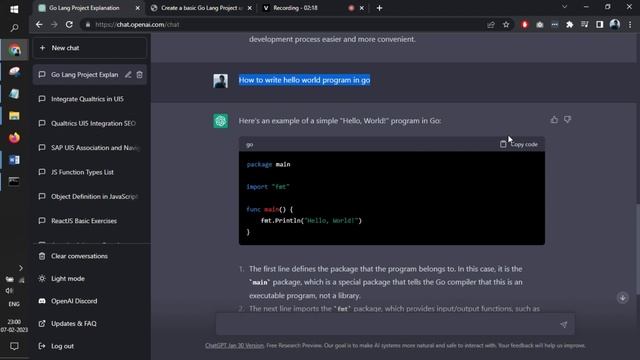Close the Go Lang Project Explanation tab

(138, 8)
